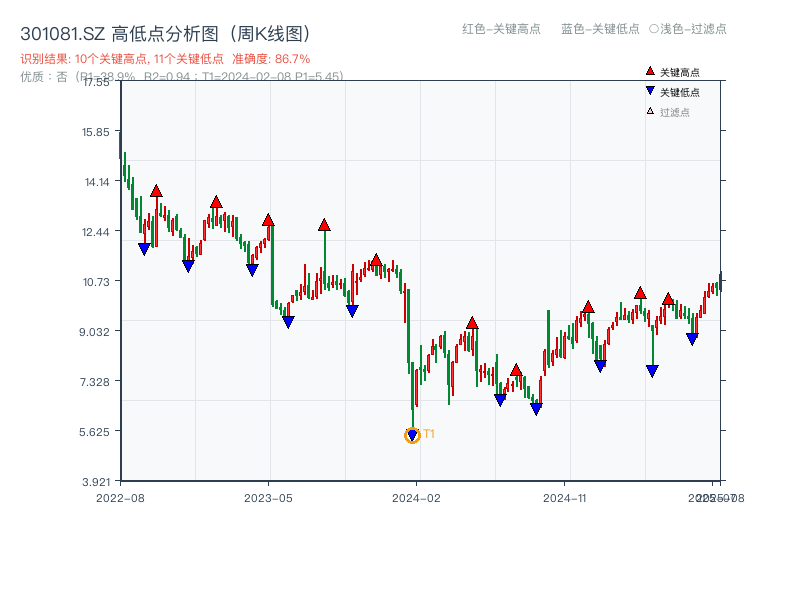Select the circle beside 浅色-过滤点
The width and height of the screenshot is (800, 600).
654,29
